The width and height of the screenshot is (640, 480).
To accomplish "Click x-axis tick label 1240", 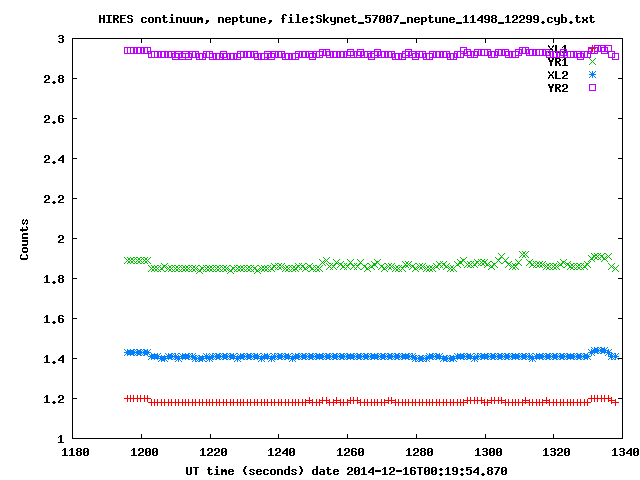I will point(281,452).
